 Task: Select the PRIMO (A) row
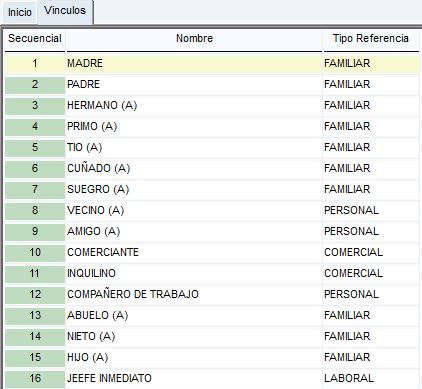pyautogui.click(x=212, y=126)
